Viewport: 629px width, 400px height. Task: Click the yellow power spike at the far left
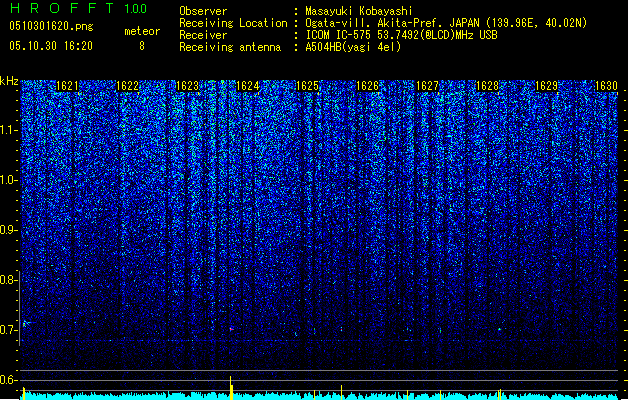point(24,393)
